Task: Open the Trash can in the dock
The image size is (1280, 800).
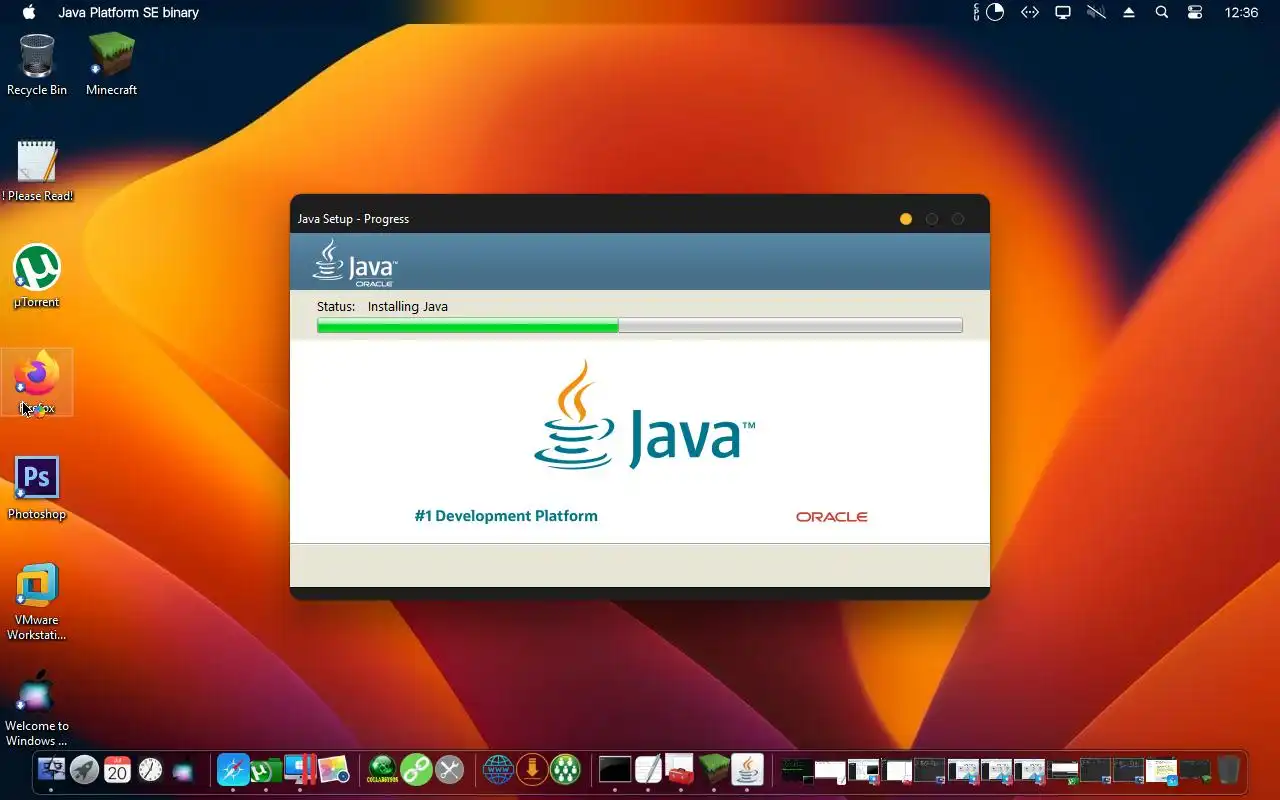Action: pos(1228,769)
